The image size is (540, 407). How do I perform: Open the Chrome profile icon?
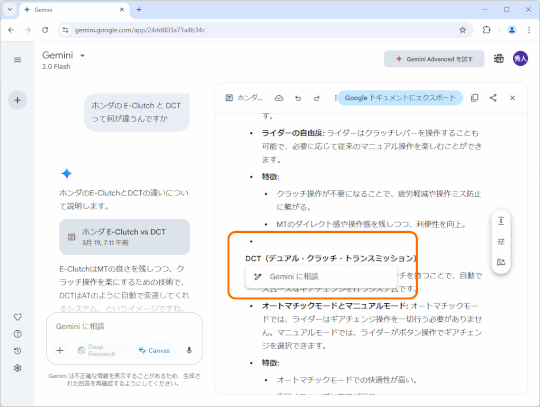[x=512, y=30]
